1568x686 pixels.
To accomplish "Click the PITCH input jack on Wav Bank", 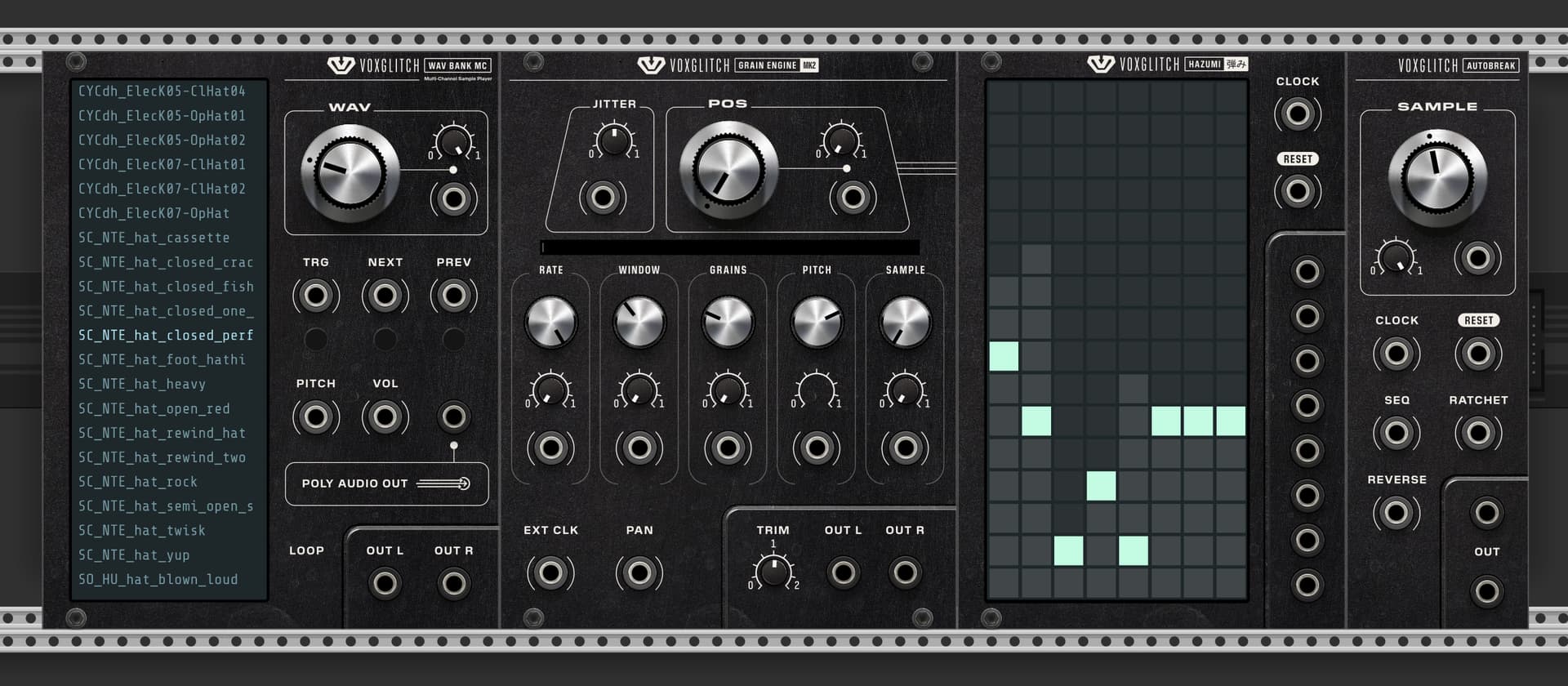I will tap(316, 417).
